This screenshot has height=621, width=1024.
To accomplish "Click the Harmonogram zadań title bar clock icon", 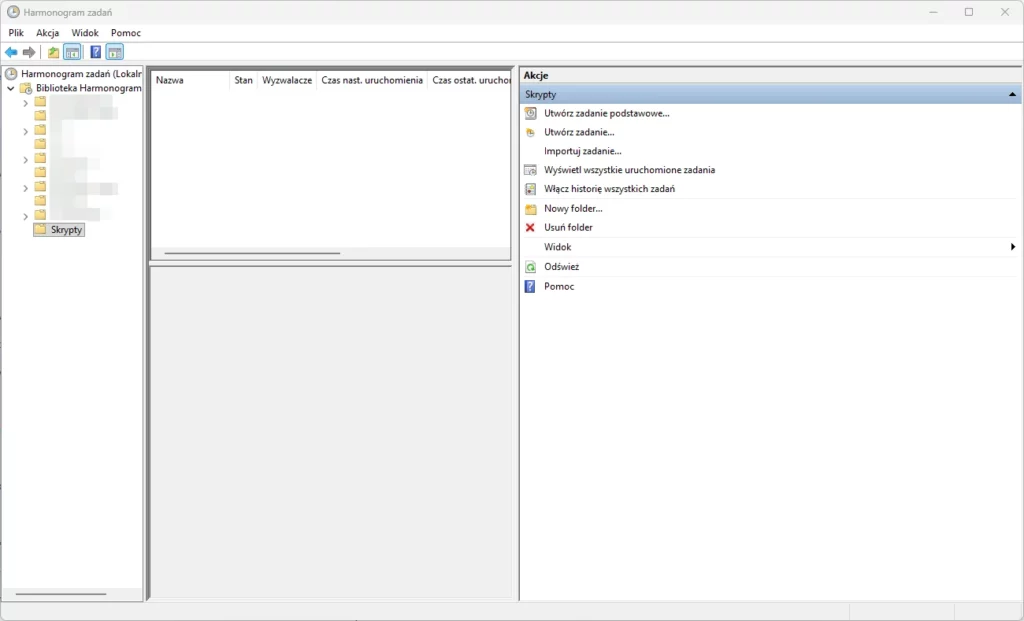I will coord(12,12).
